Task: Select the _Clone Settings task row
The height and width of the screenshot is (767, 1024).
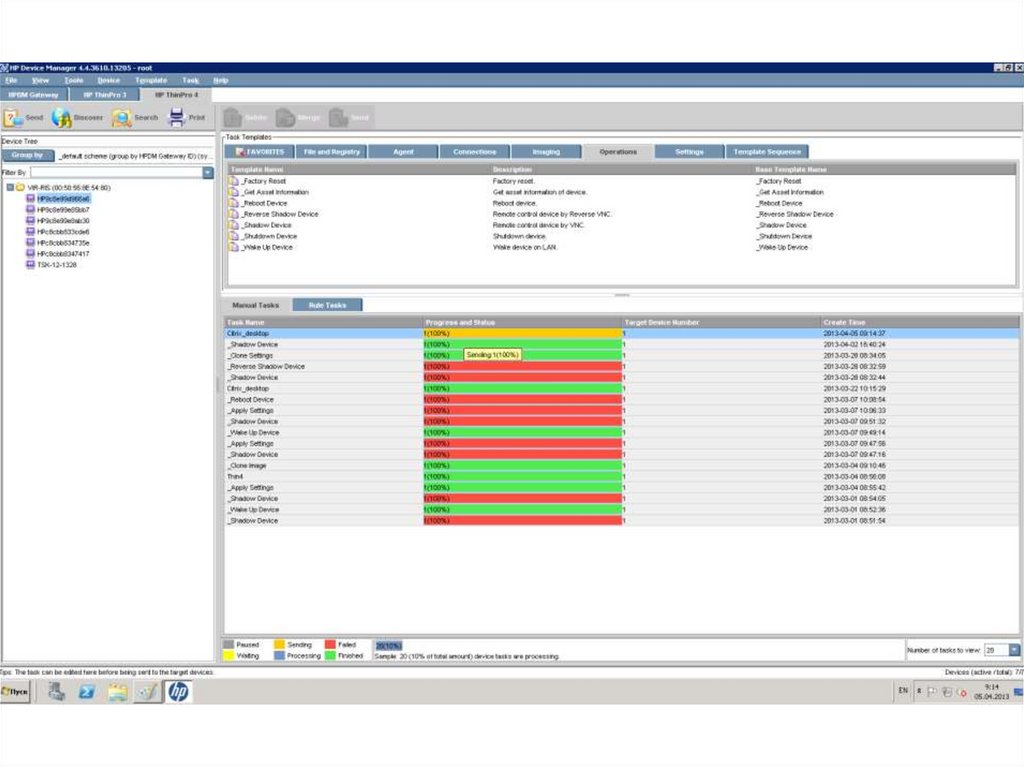Action: tap(622, 355)
